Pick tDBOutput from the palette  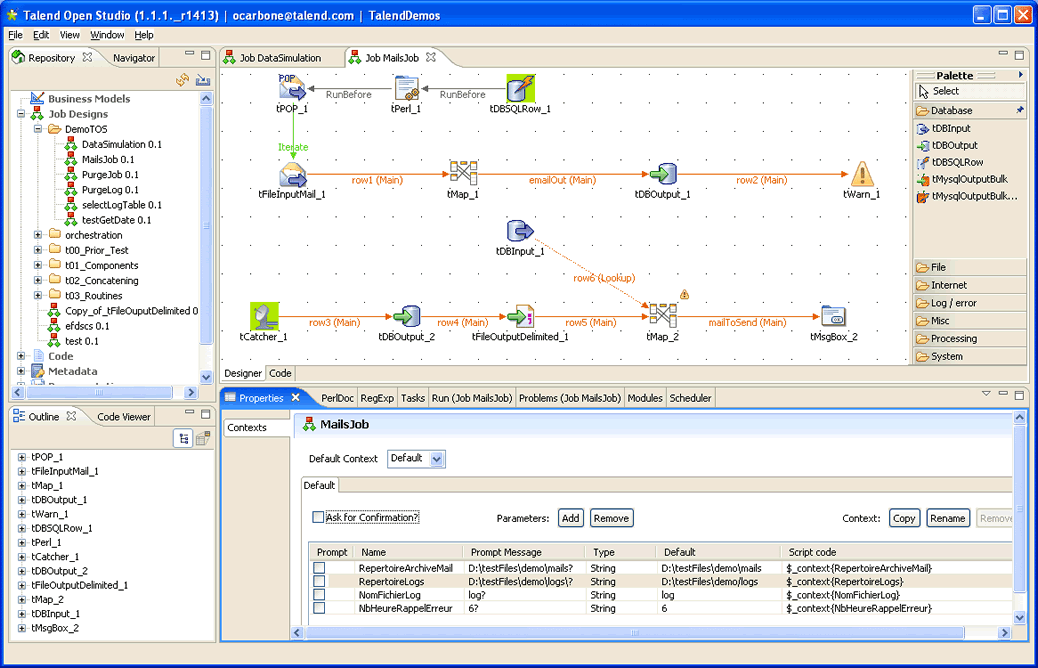(947, 146)
